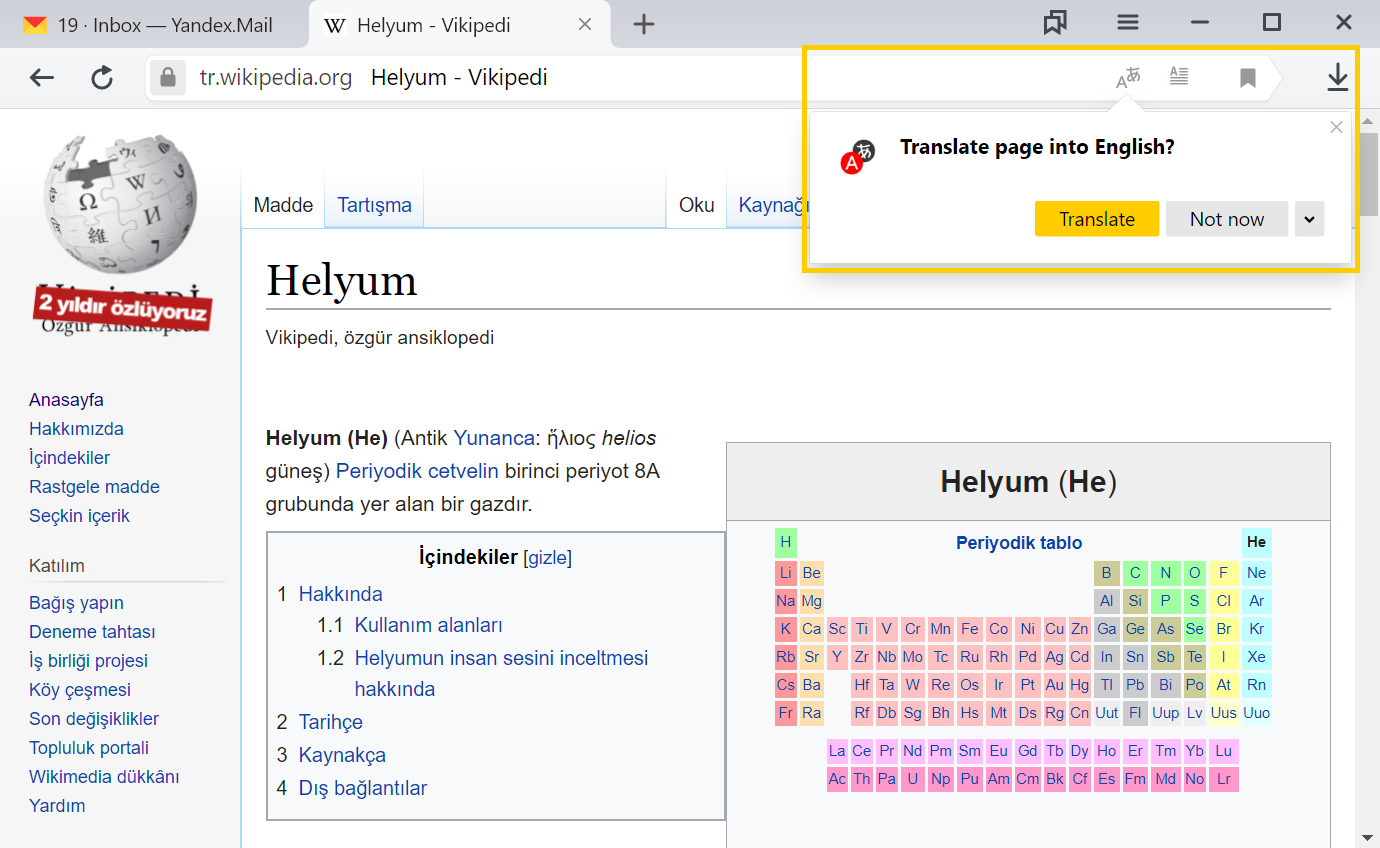Jump to Helyumun insan sesini inceltmesi hakkında
Viewport: 1380px width, 848px height.
pos(502,673)
